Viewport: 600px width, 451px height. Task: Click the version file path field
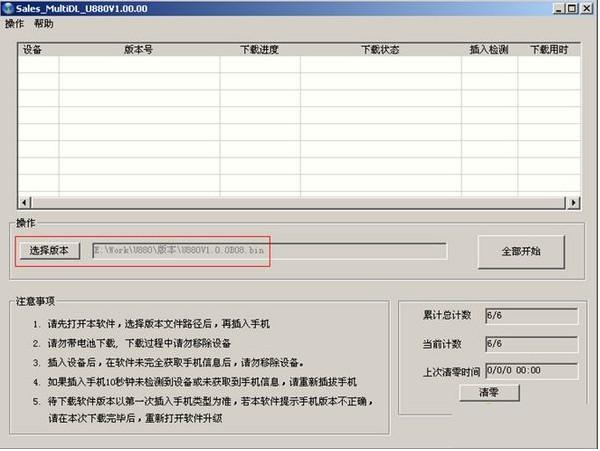[x=270, y=251]
